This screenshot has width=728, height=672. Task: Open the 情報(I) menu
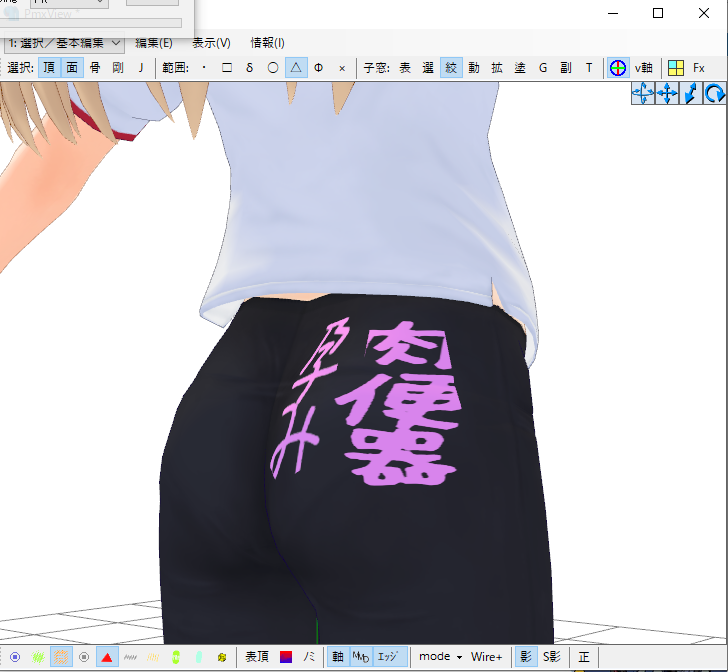[267, 43]
